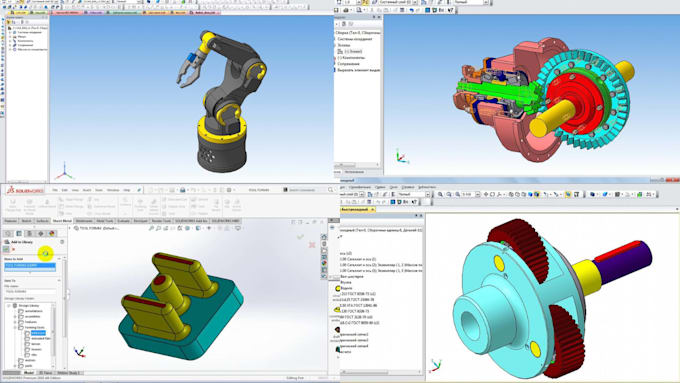
Task: Confirm Add to Library with green check
Action: (6, 249)
